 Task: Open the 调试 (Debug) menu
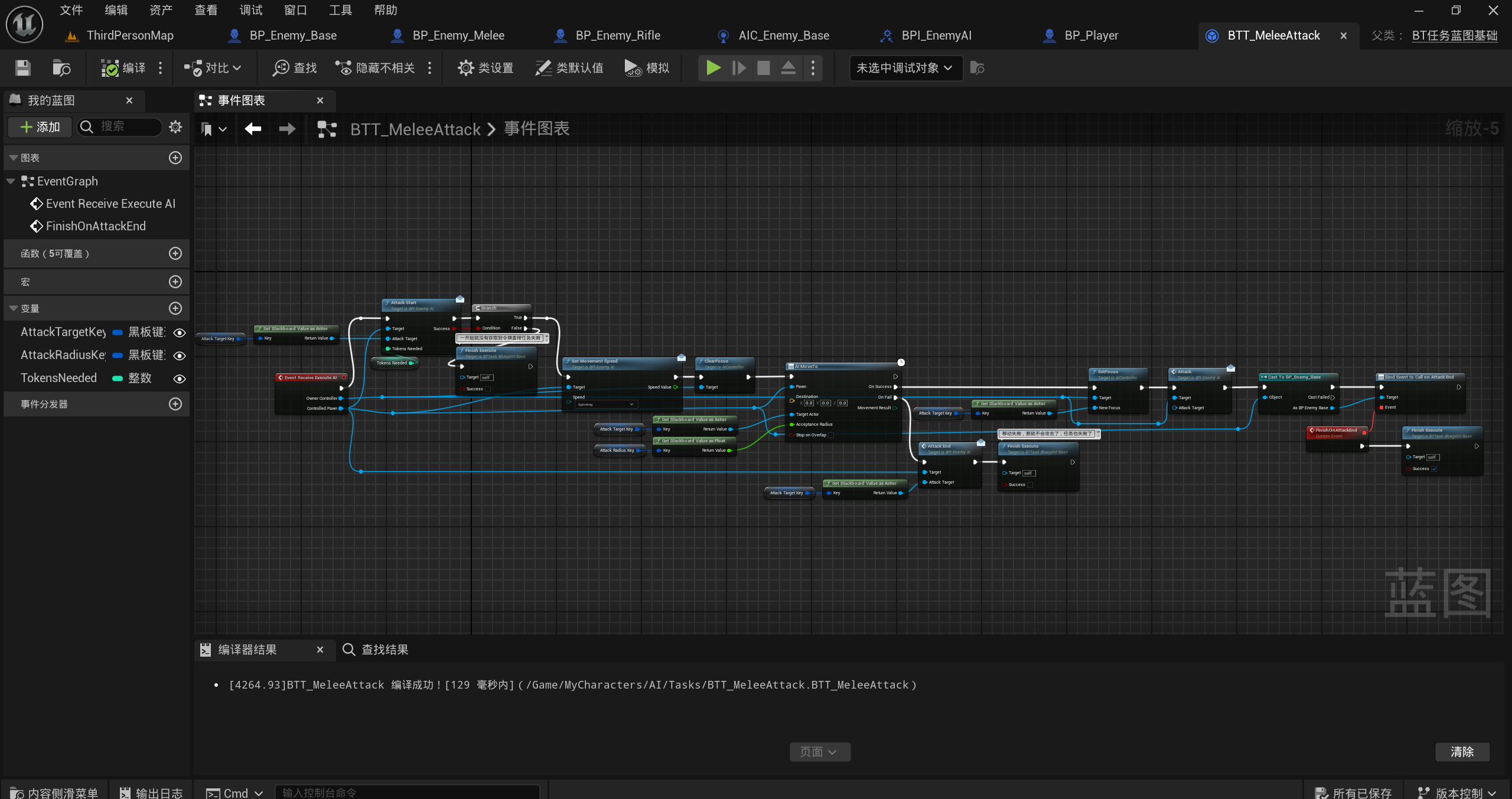pyautogui.click(x=250, y=10)
